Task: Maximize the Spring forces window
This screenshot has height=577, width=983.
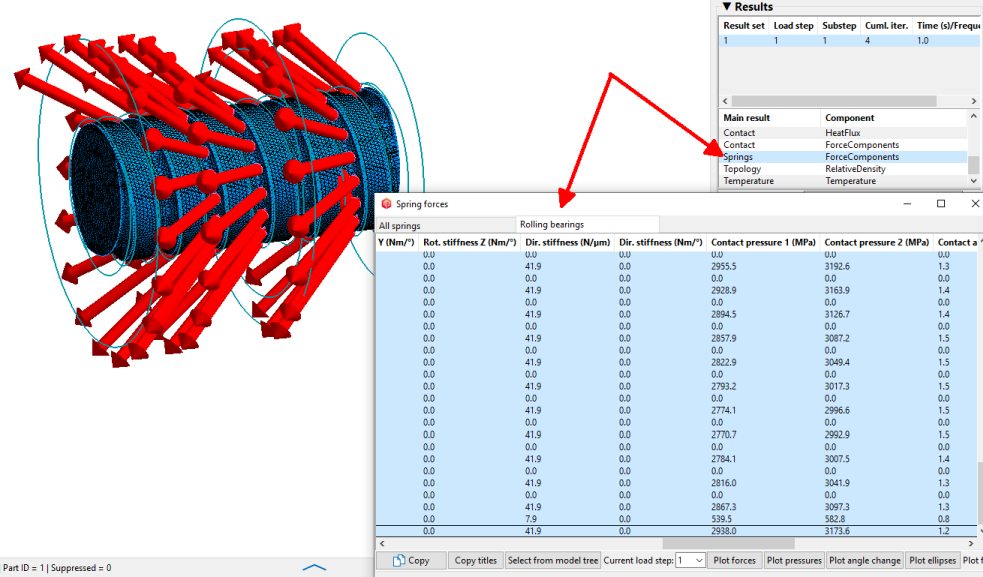Action: click(940, 203)
